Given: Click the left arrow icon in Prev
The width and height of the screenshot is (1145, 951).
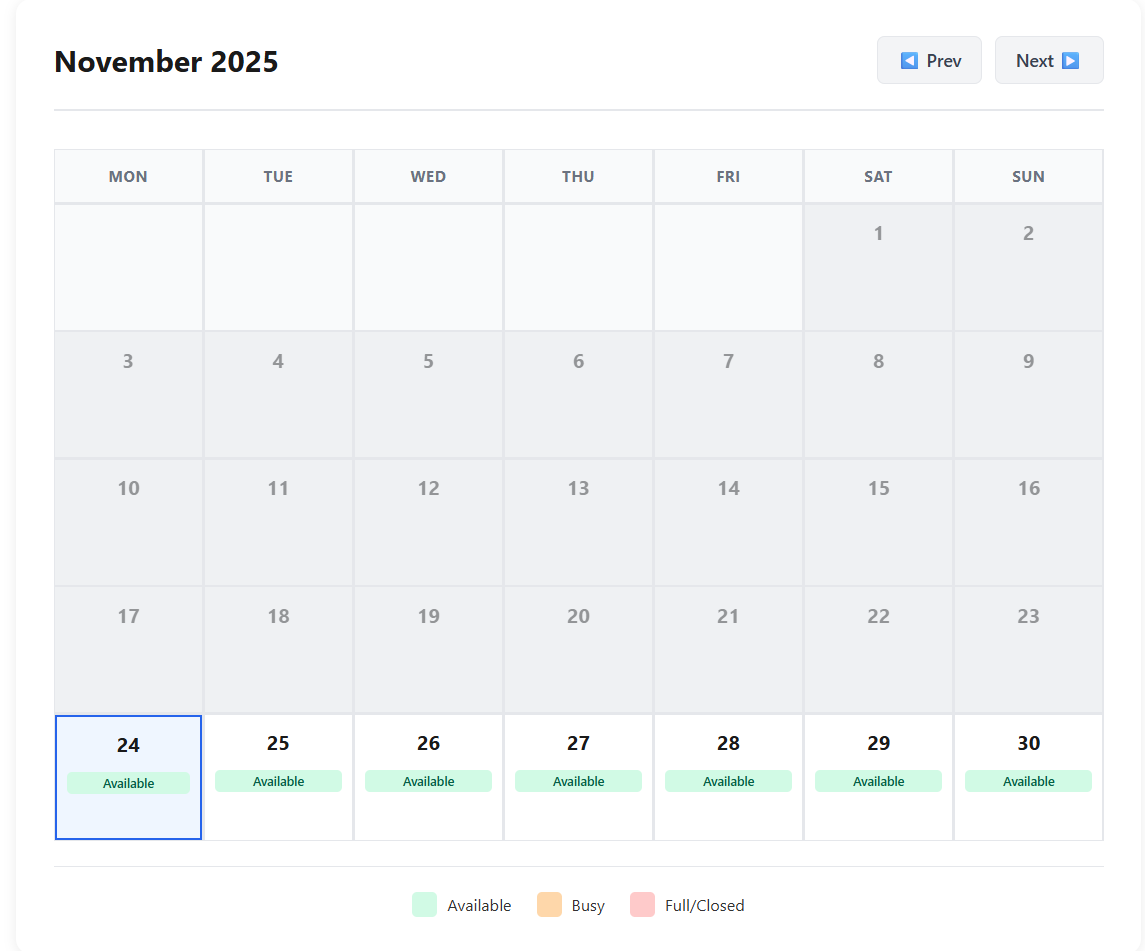Looking at the screenshot, I should tap(909, 61).
